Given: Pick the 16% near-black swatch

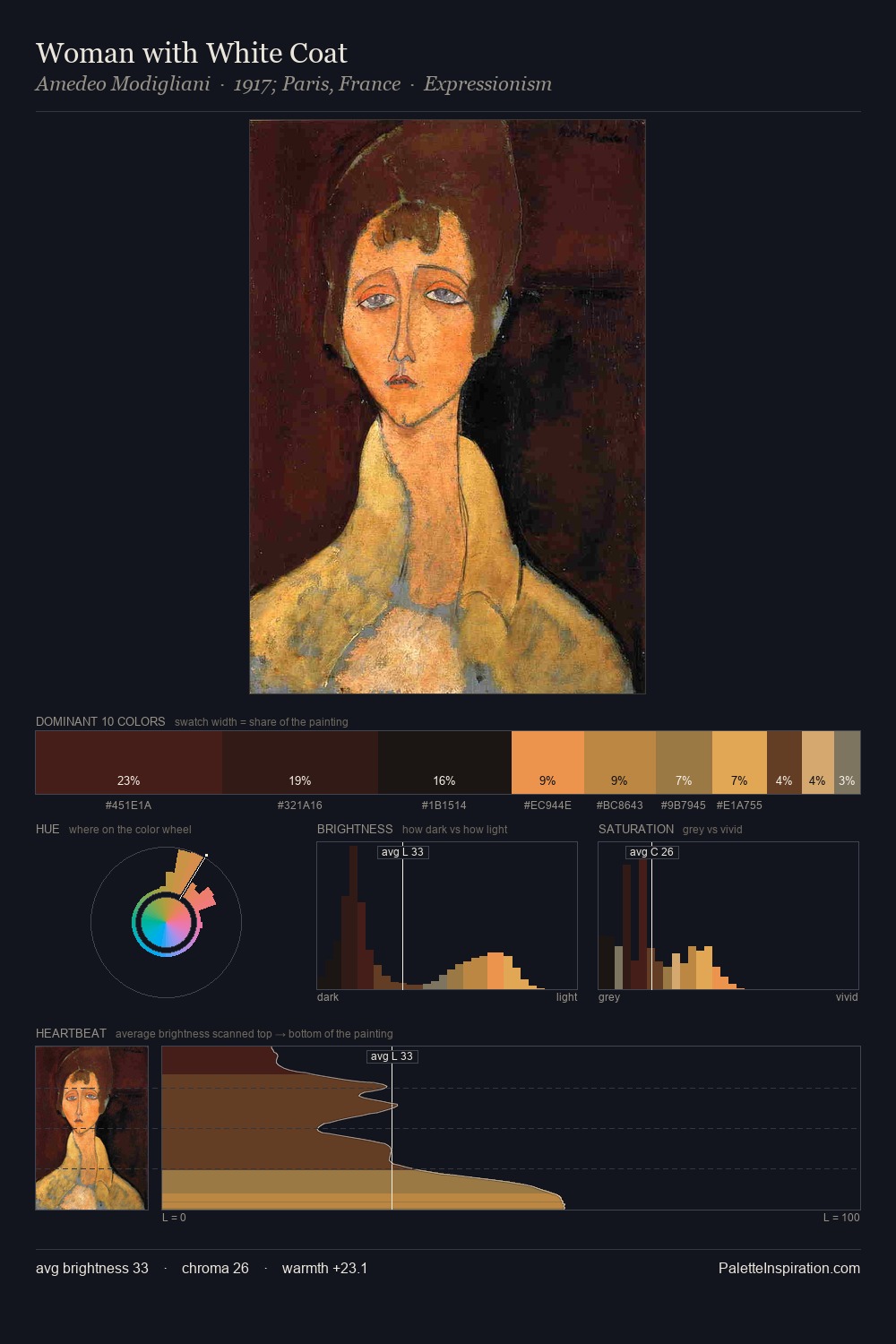Looking at the screenshot, I should tap(444, 762).
